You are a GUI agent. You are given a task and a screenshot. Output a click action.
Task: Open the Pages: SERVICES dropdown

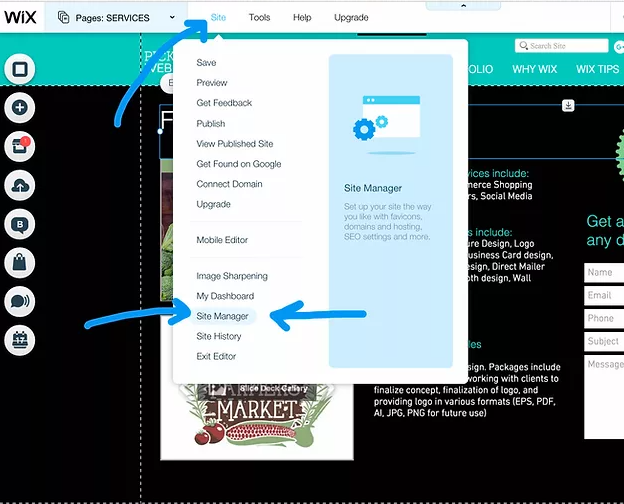point(116,18)
